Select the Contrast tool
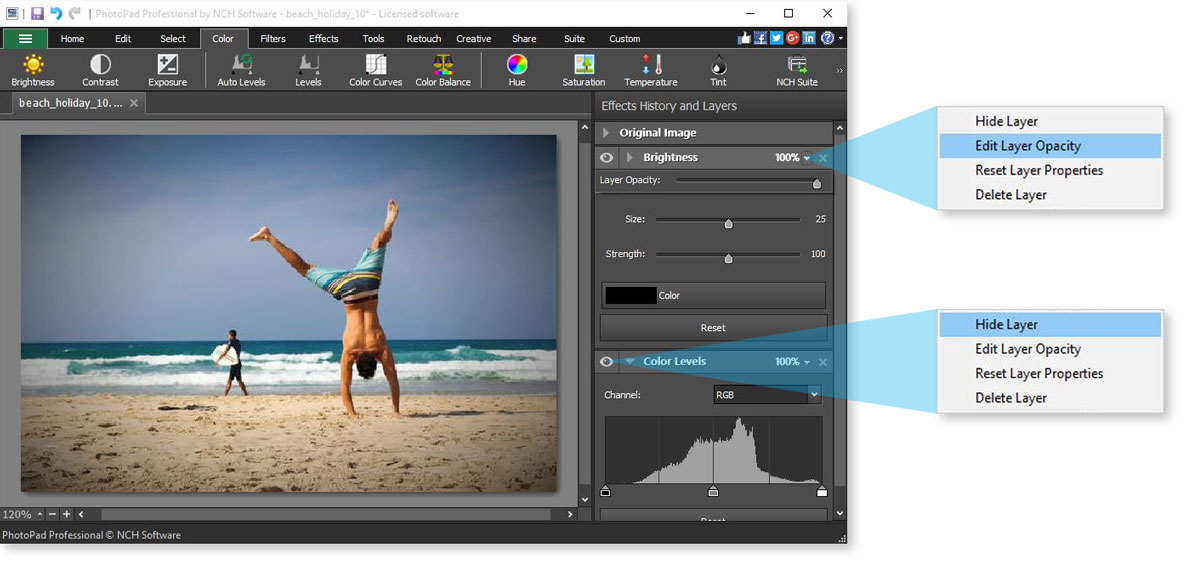This screenshot has height=562, width=1186. tap(100, 66)
